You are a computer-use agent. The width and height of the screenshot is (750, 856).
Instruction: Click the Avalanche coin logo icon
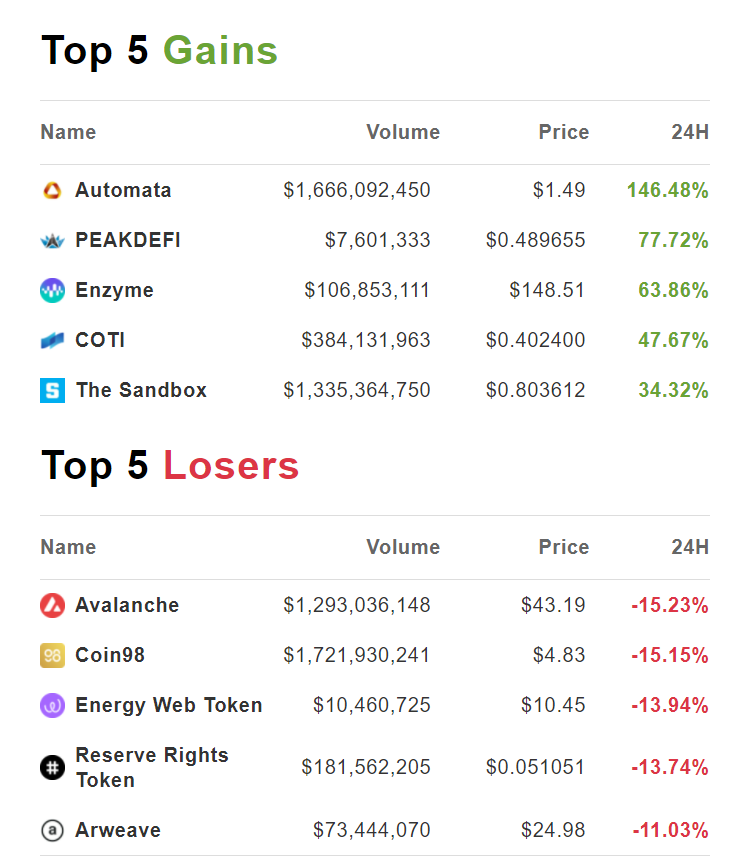[52, 606]
